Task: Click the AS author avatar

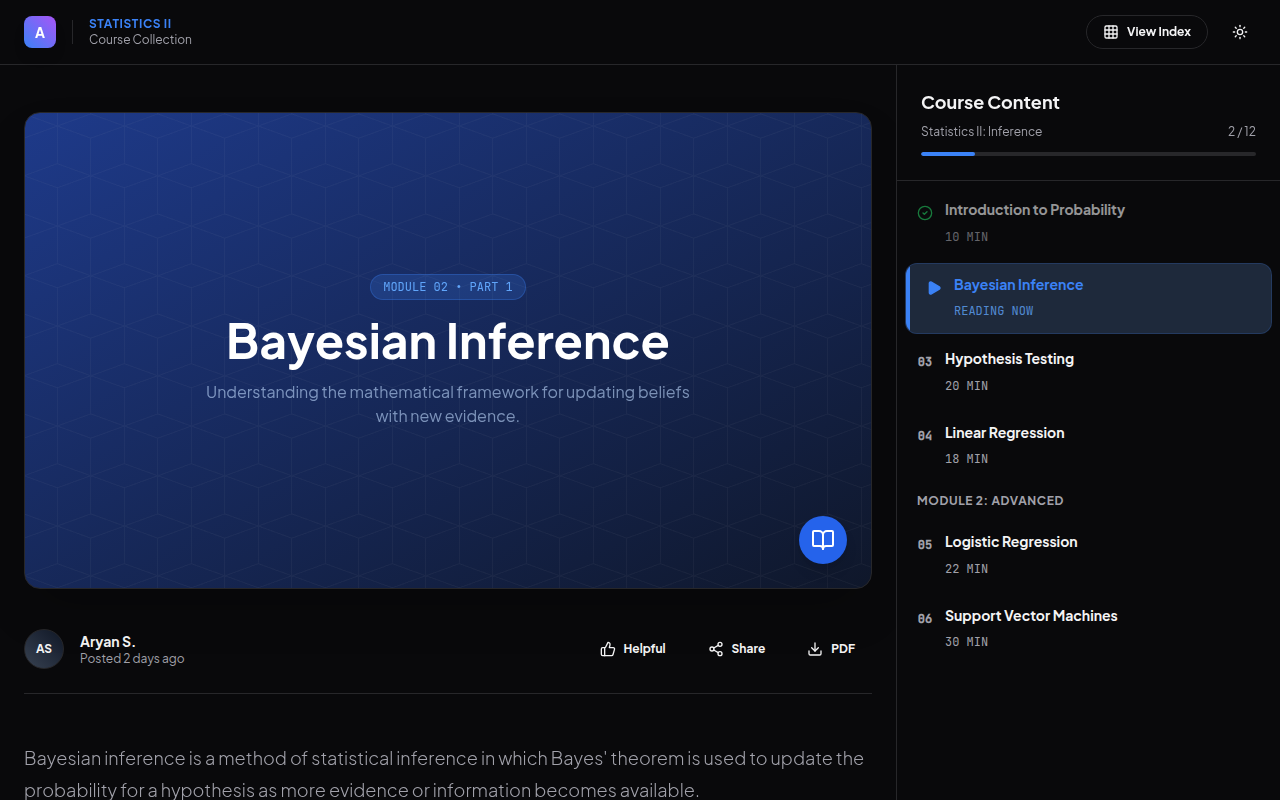Action: pyautogui.click(x=44, y=649)
